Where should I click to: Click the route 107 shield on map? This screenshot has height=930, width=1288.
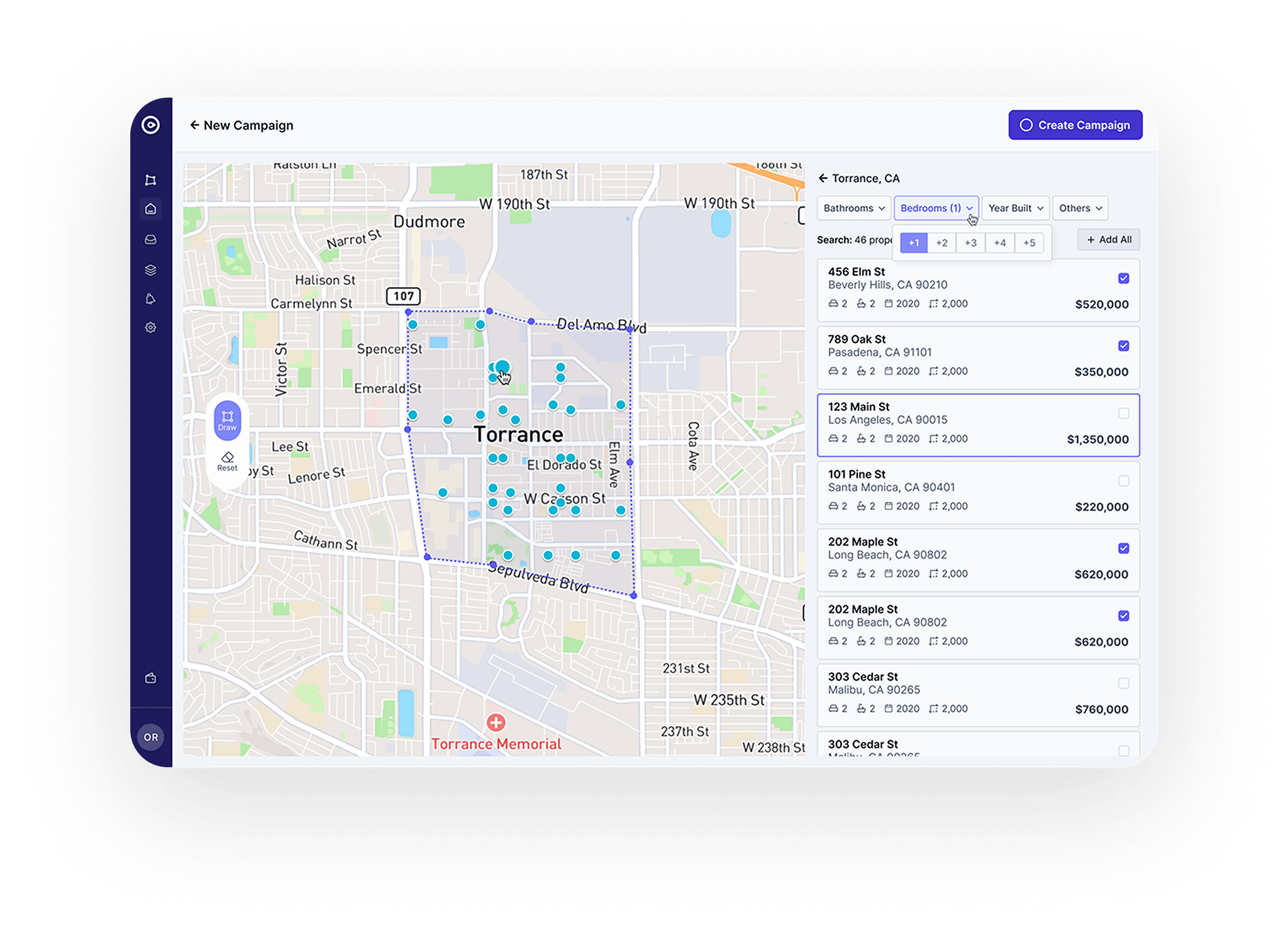403,296
